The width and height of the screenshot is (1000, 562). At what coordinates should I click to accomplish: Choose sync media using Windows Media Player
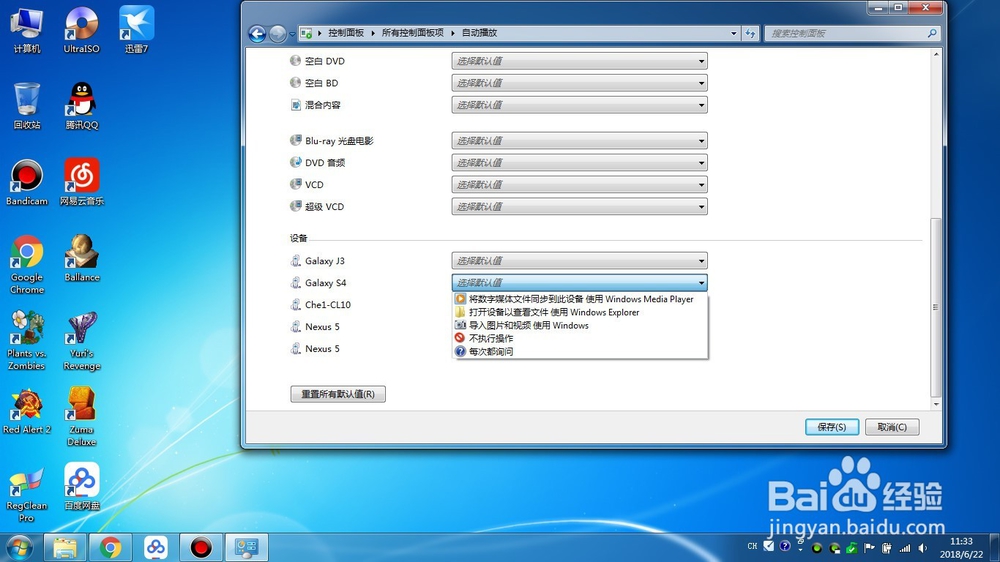click(580, 299)
